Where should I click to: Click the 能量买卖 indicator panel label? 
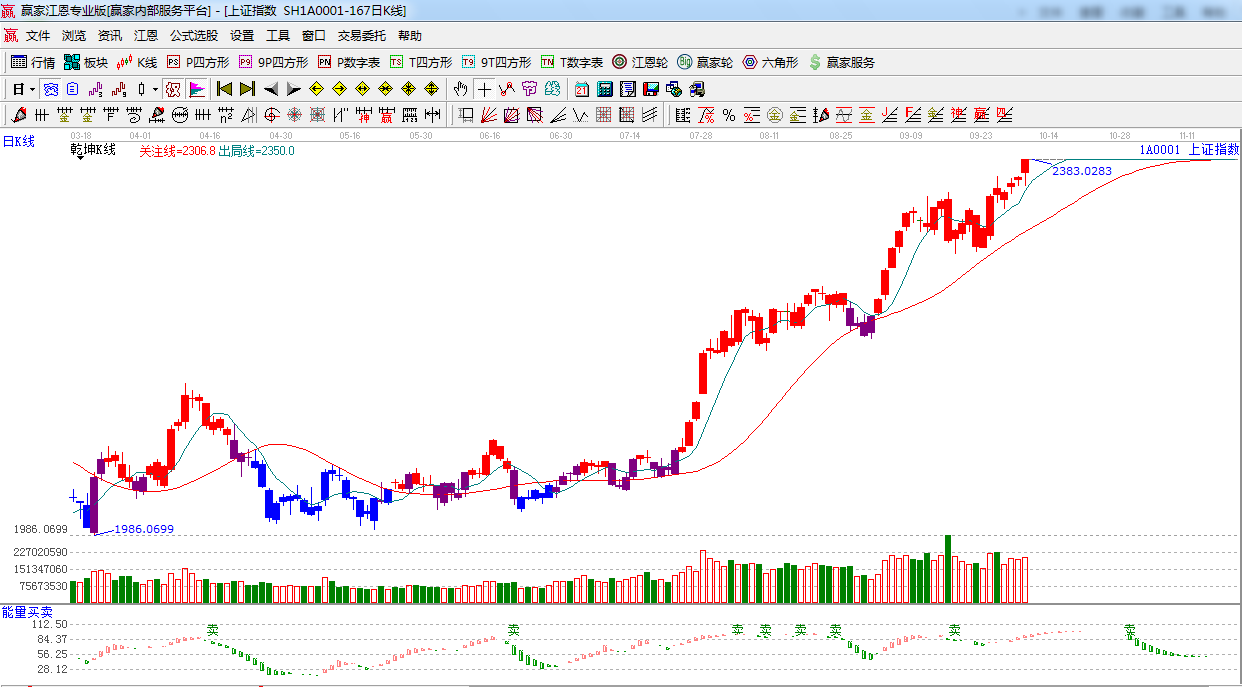point(27,611)
